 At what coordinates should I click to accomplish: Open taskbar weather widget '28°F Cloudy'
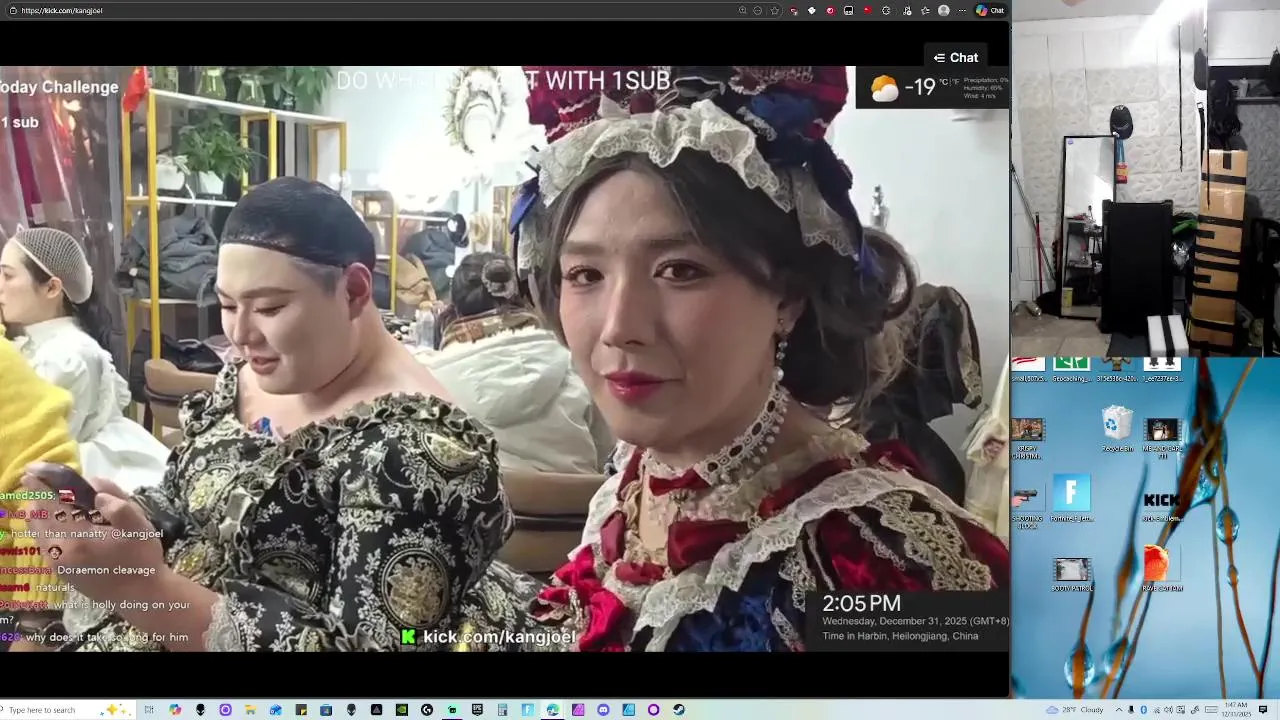click(x=1075, y=710)
